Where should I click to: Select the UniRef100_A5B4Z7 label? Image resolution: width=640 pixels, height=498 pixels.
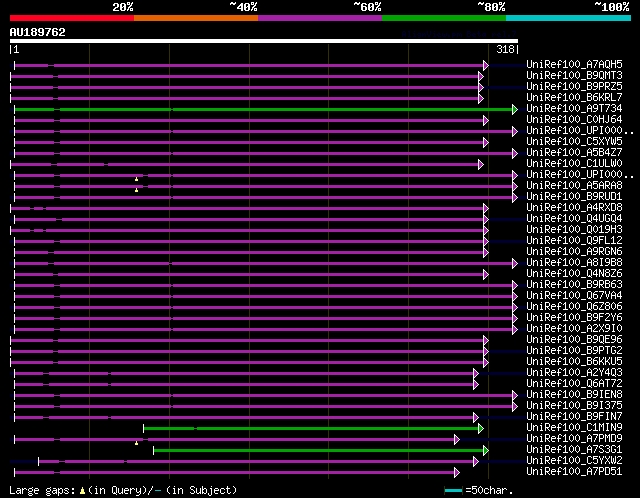pos(574,153)
